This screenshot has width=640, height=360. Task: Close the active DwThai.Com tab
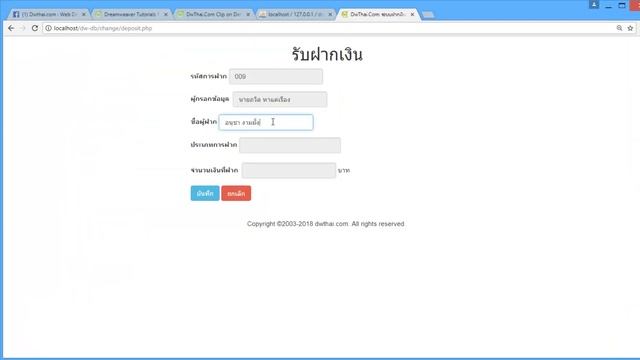412,14
